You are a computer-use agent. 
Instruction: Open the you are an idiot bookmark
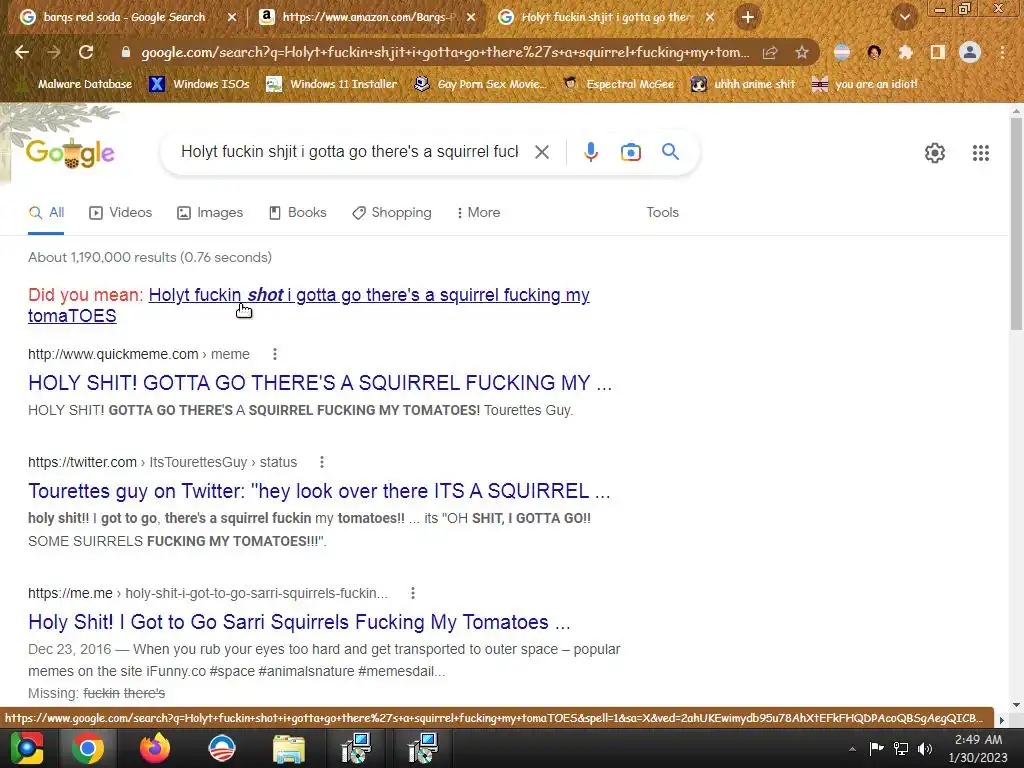click(865, 84)
